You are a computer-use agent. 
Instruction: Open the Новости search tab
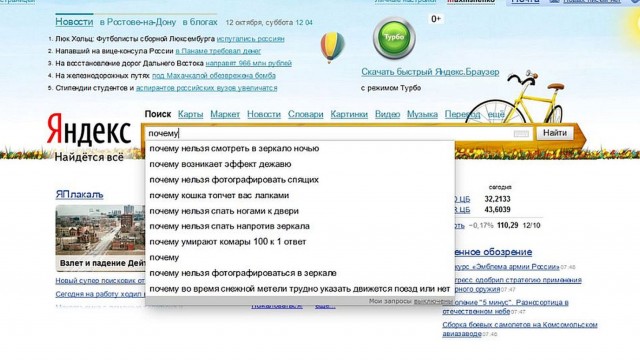264,114
